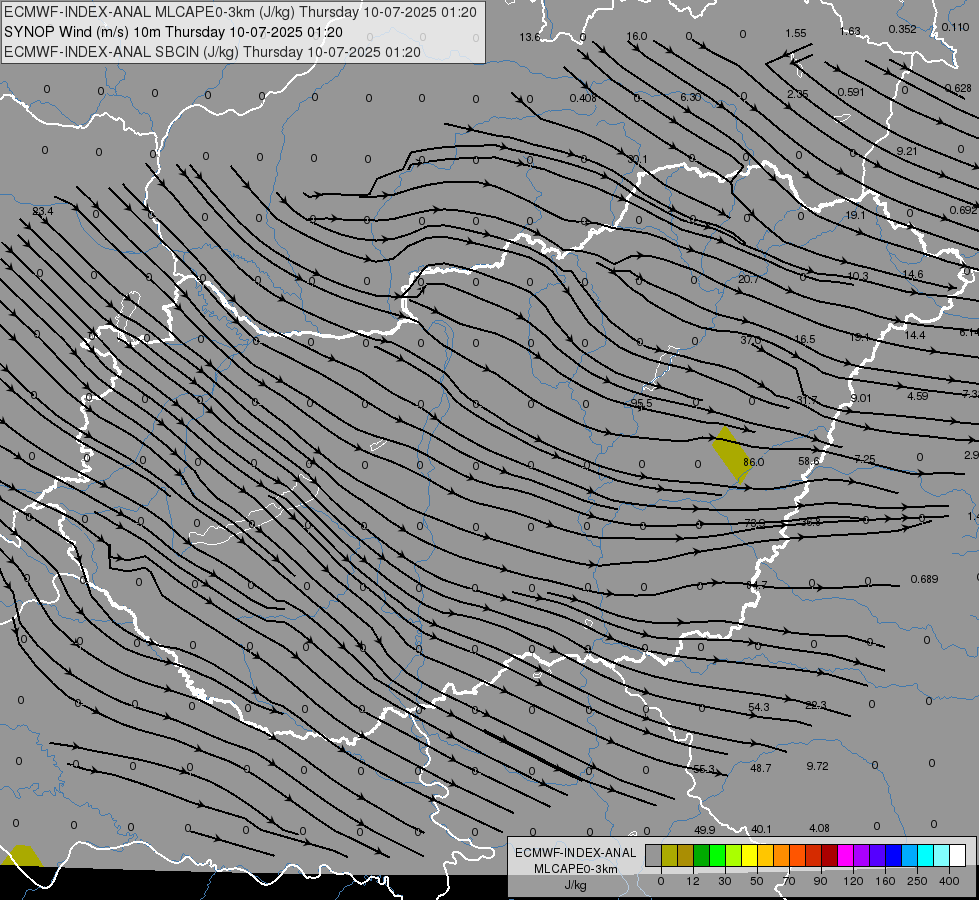Image resolution: width=979 pixels, height=900 pixels.
Task: Click the 55.3 value on the map
Action: pos(704,769)
